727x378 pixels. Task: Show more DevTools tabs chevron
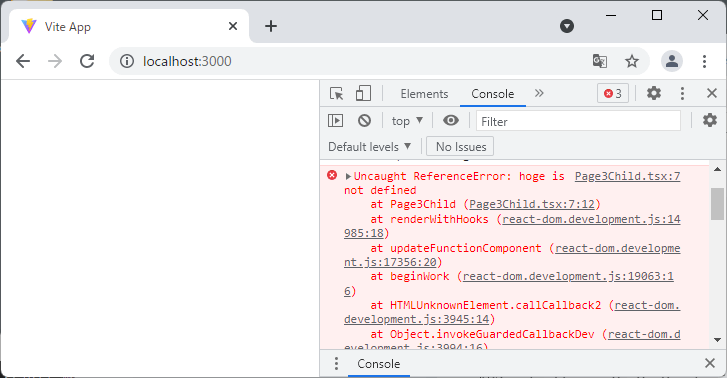[x=539, y=93]
